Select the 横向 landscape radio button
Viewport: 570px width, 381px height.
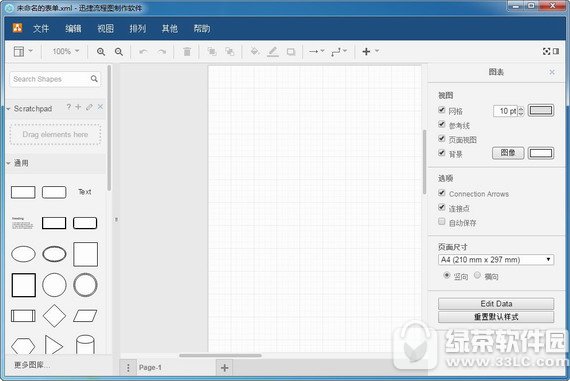[x=477, y=275]
